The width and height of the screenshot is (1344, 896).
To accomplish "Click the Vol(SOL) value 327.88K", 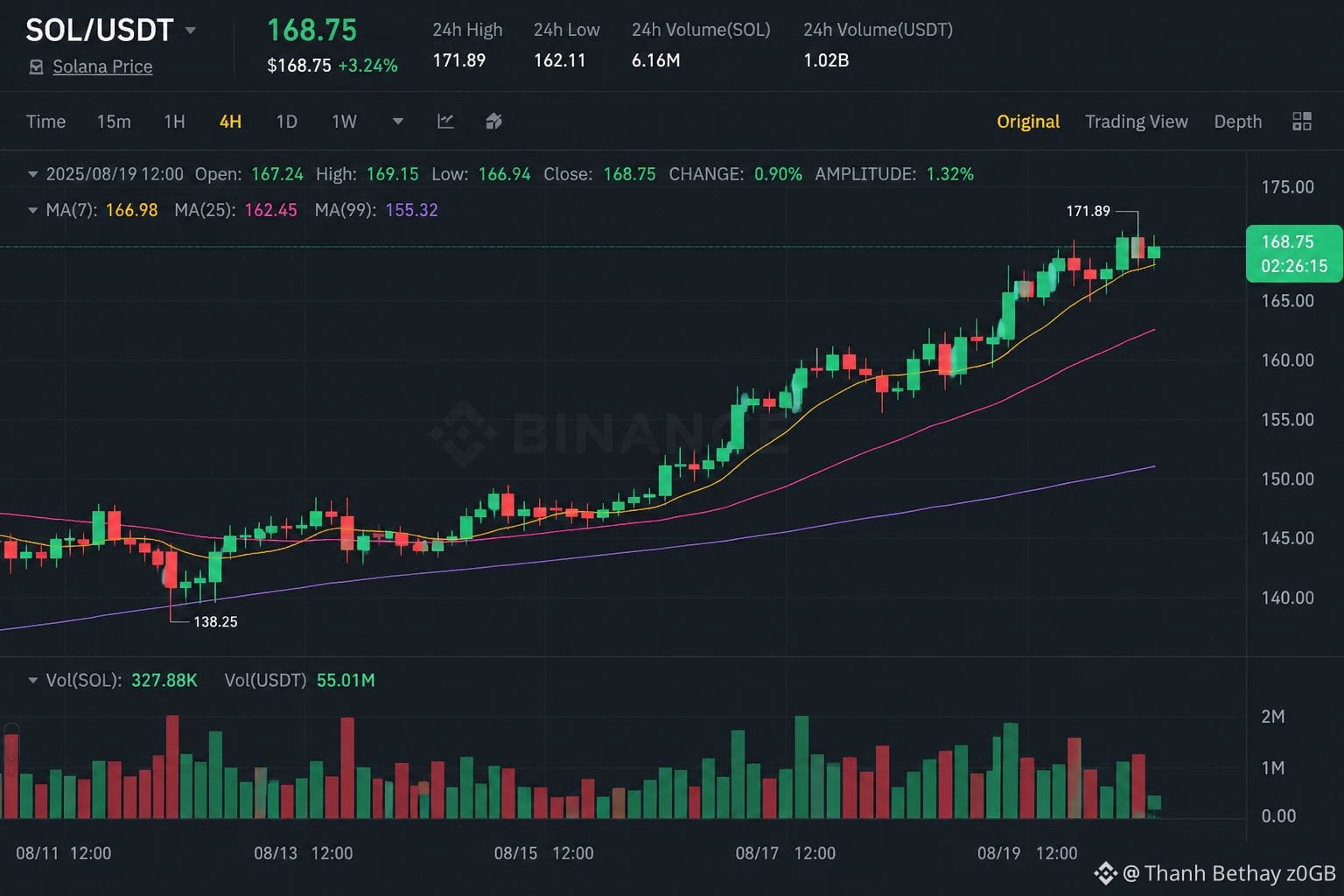I will 164,680.
